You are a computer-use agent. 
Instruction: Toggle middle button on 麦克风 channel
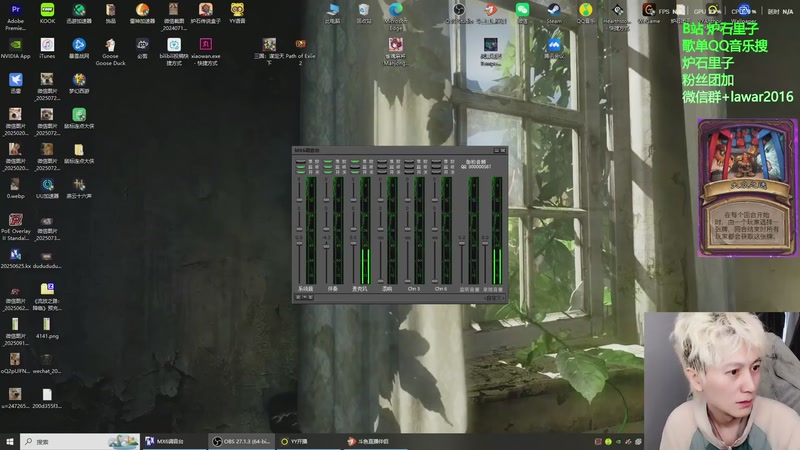[x=355, y=167]
